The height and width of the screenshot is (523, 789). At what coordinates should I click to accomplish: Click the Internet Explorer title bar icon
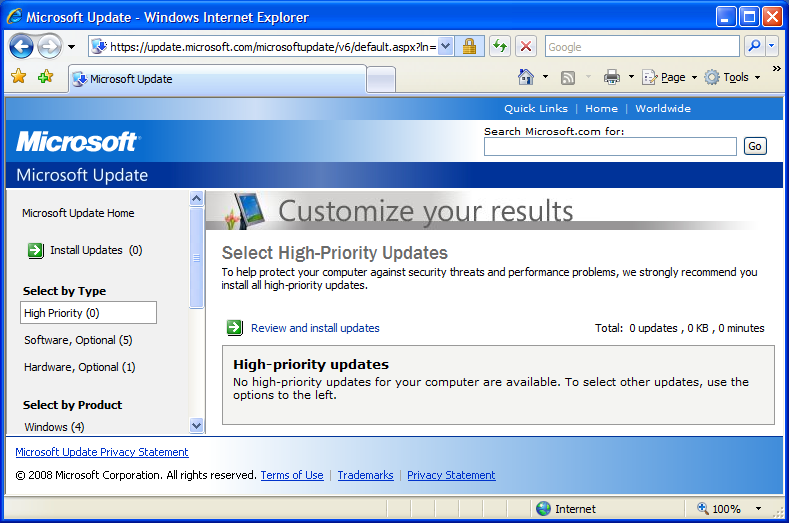15,17
